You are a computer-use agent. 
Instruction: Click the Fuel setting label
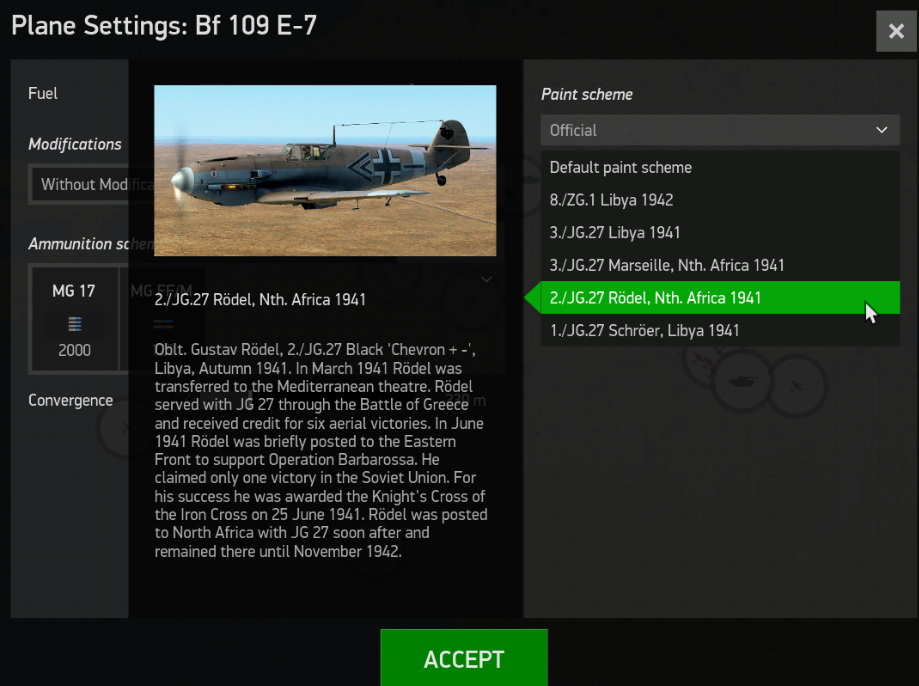[x=43, y=93]
